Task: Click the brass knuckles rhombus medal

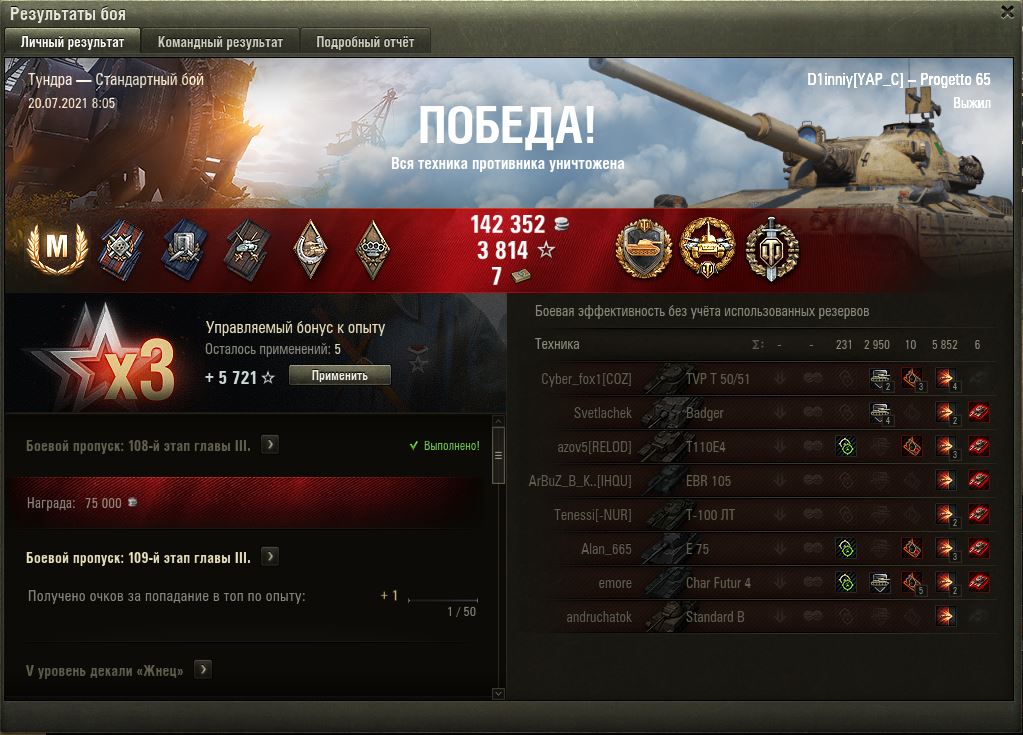Action: (373, 250)
